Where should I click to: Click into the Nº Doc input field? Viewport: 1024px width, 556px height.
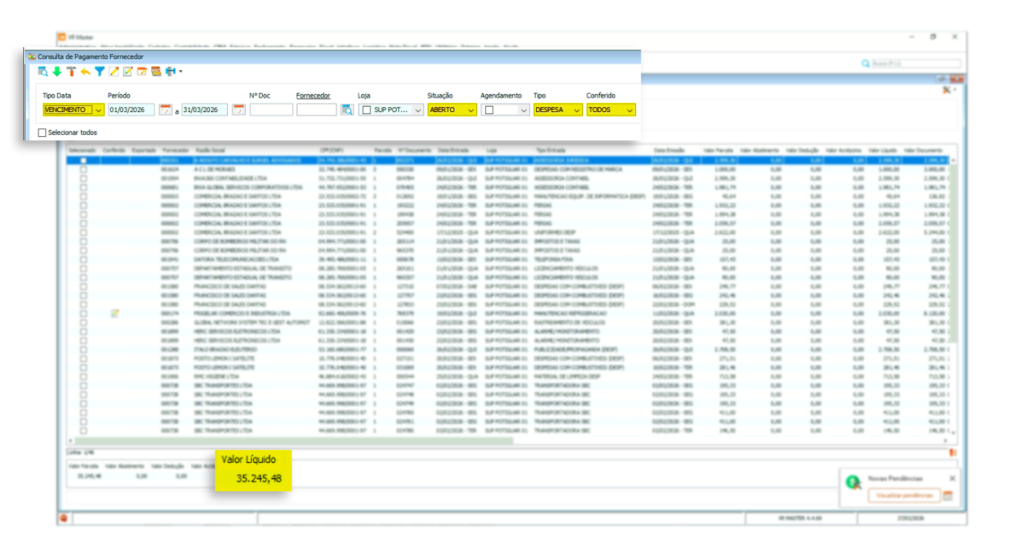(270, 110)
